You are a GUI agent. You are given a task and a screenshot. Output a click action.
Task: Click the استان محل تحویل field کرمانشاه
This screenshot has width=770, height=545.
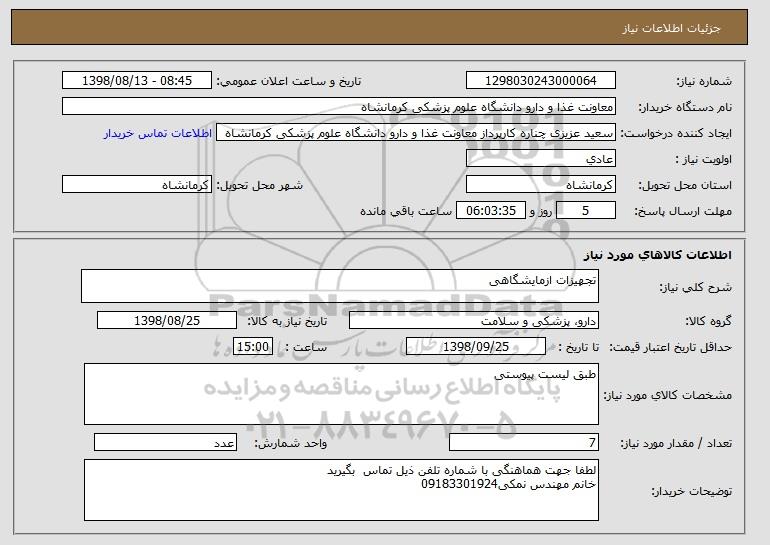point(541,185)
